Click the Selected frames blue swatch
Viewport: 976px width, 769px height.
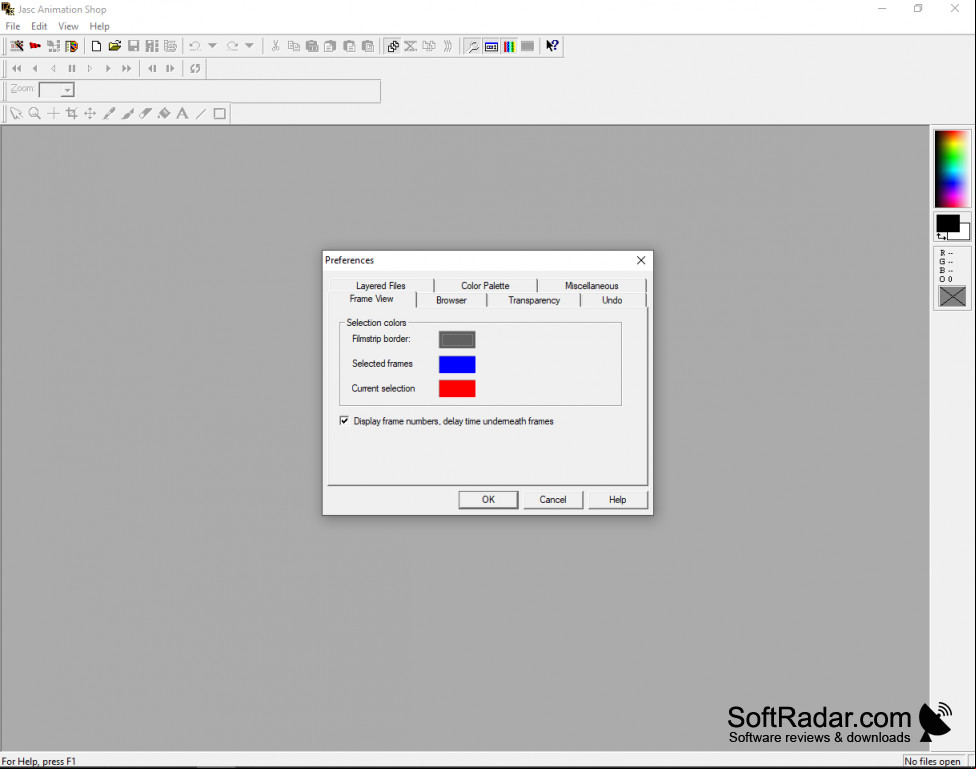coord(457,364)
